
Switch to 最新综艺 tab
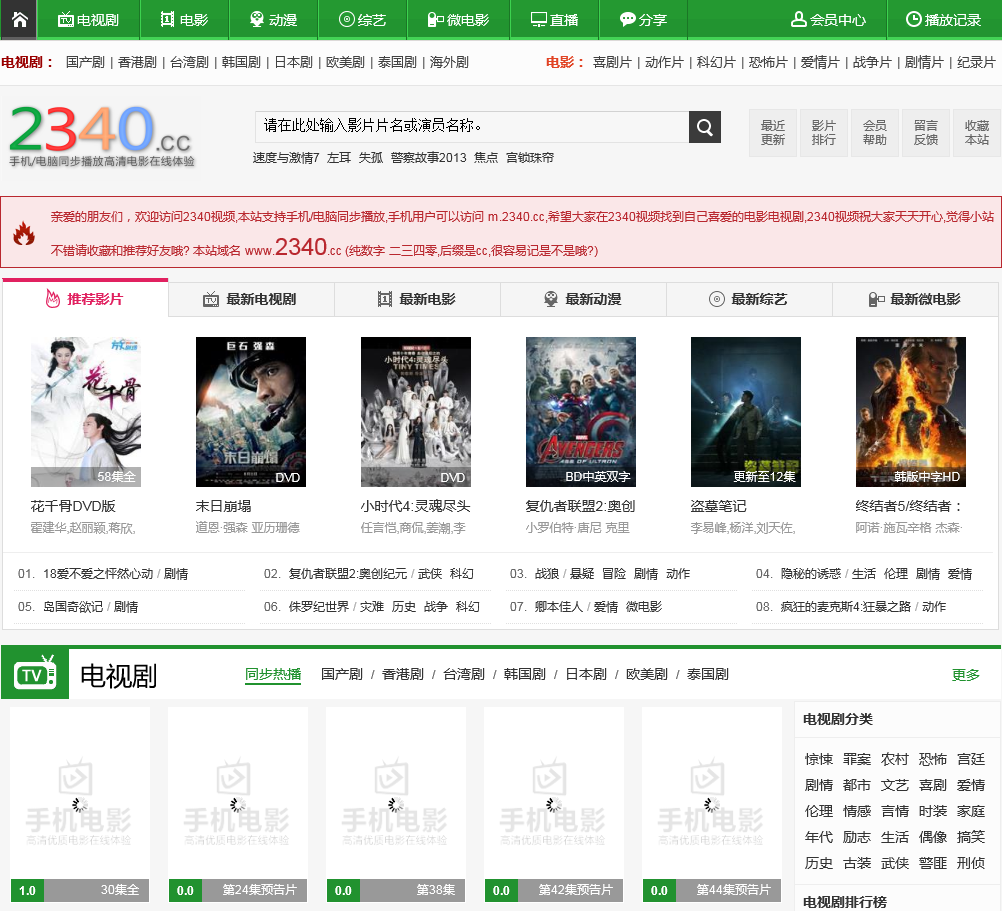click(x=749, y=299)
